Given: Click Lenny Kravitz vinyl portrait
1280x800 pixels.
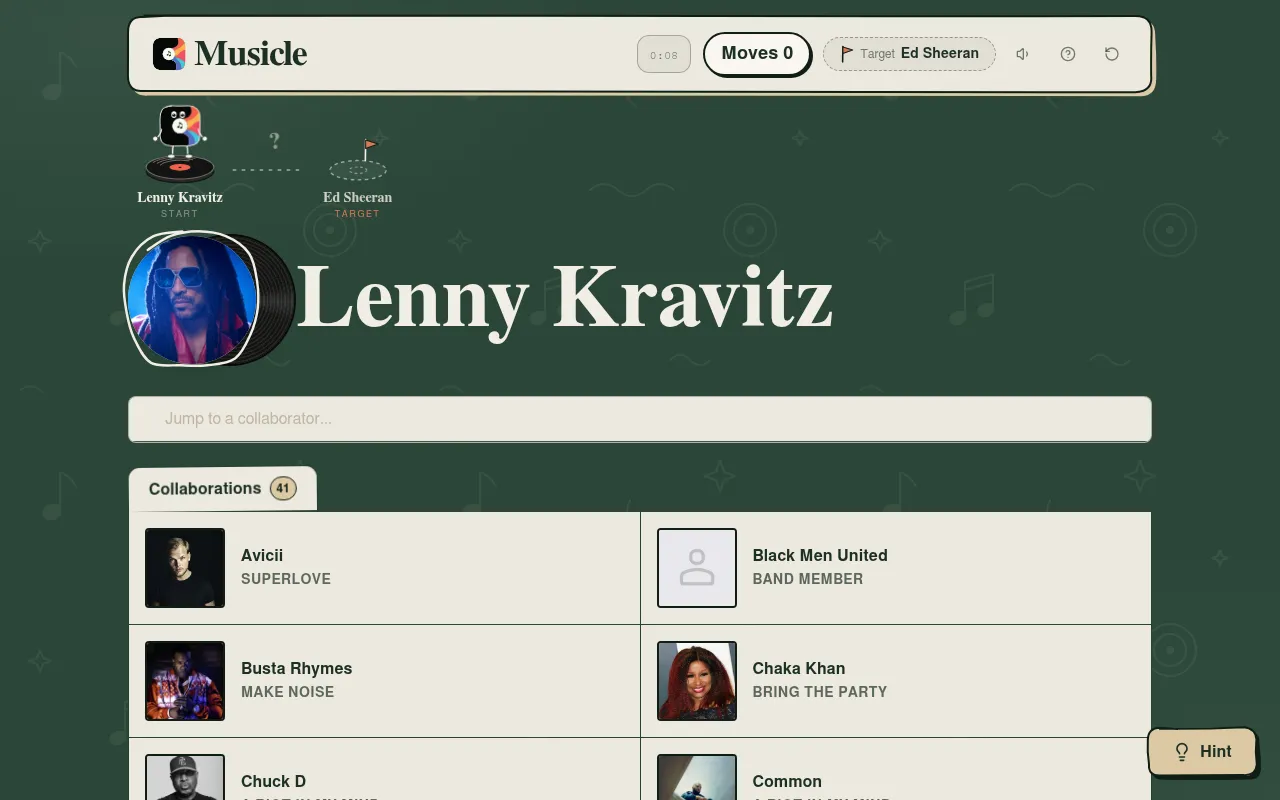Looking at the screenshot, I should (x=192, y=299).
